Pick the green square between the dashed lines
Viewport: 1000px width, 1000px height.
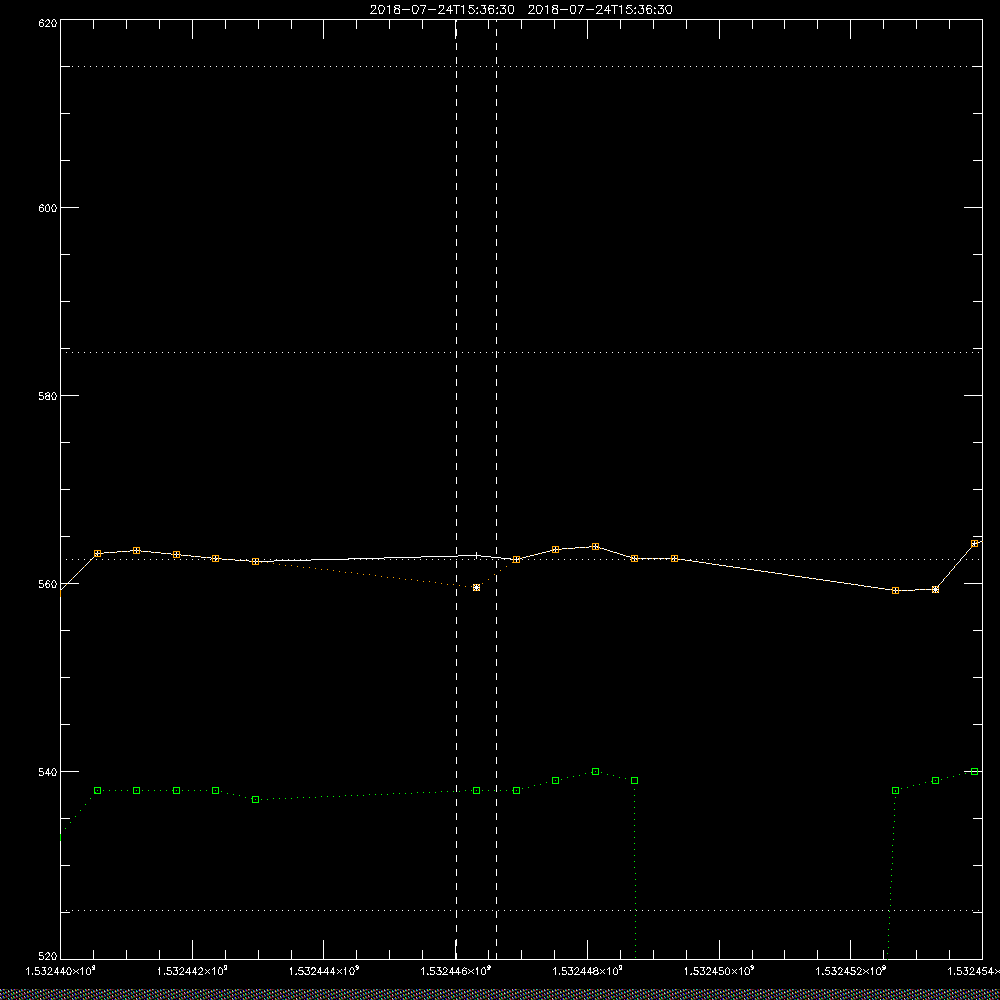coord(476,790)
